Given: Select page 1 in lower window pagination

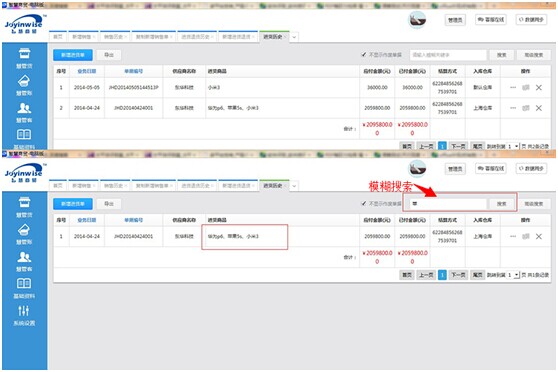Looking at the screenshot, I should tap(442, 275).
